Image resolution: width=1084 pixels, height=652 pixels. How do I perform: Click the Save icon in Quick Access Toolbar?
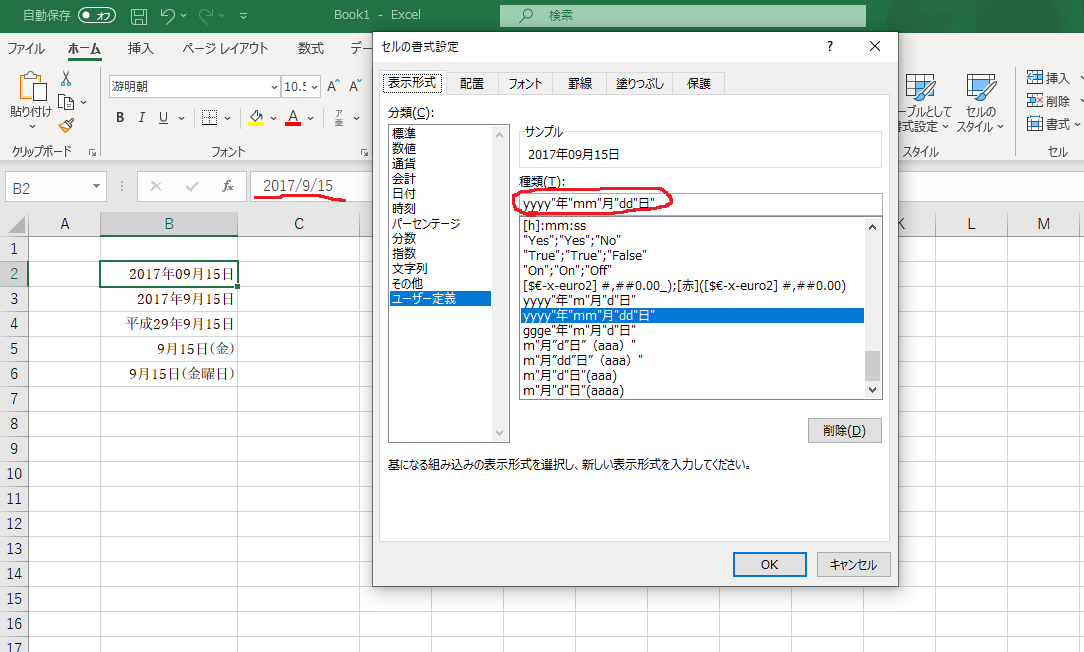138,15
